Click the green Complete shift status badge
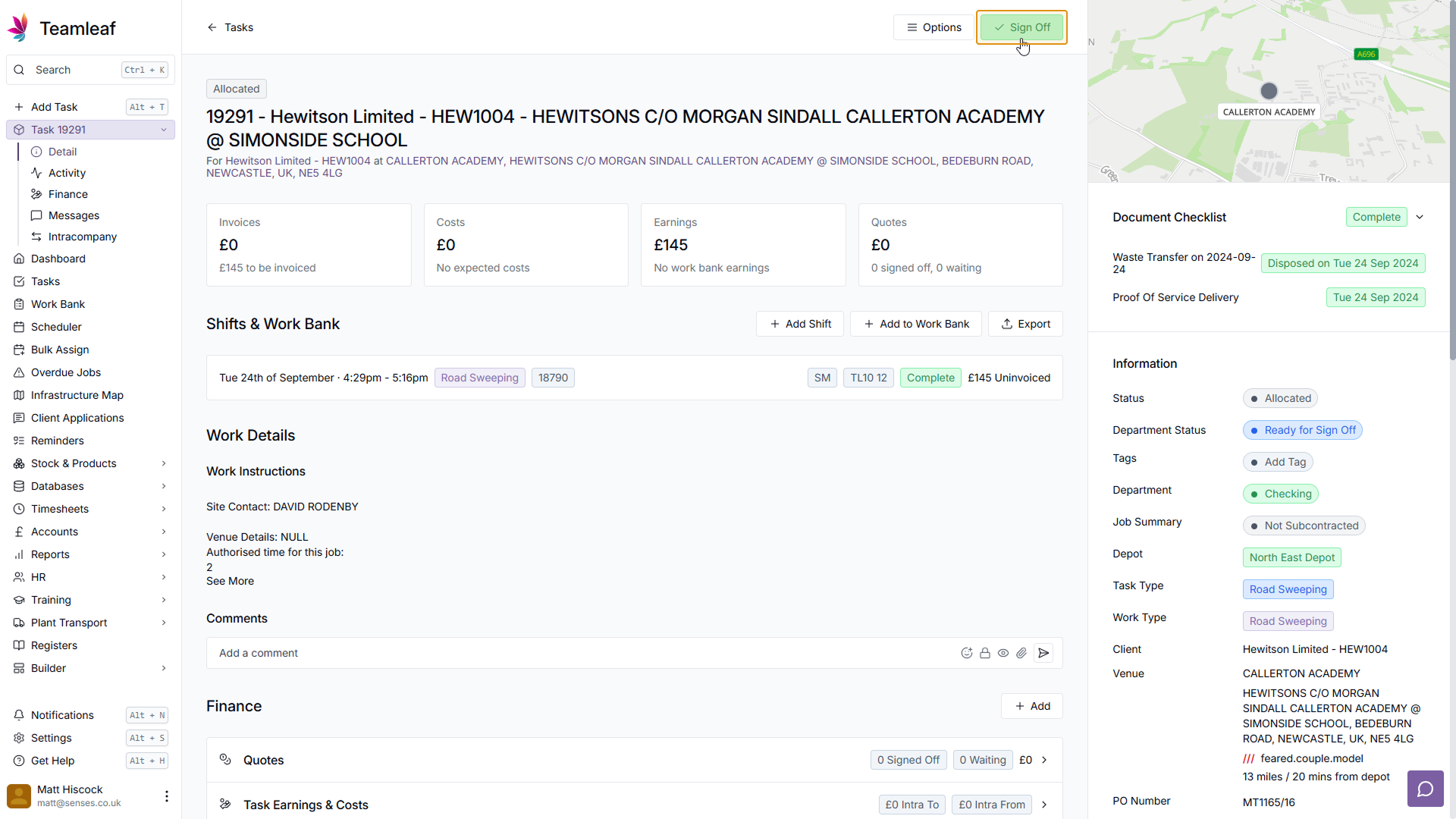Screen dimensions: 1456x819 tap(930, 378)
